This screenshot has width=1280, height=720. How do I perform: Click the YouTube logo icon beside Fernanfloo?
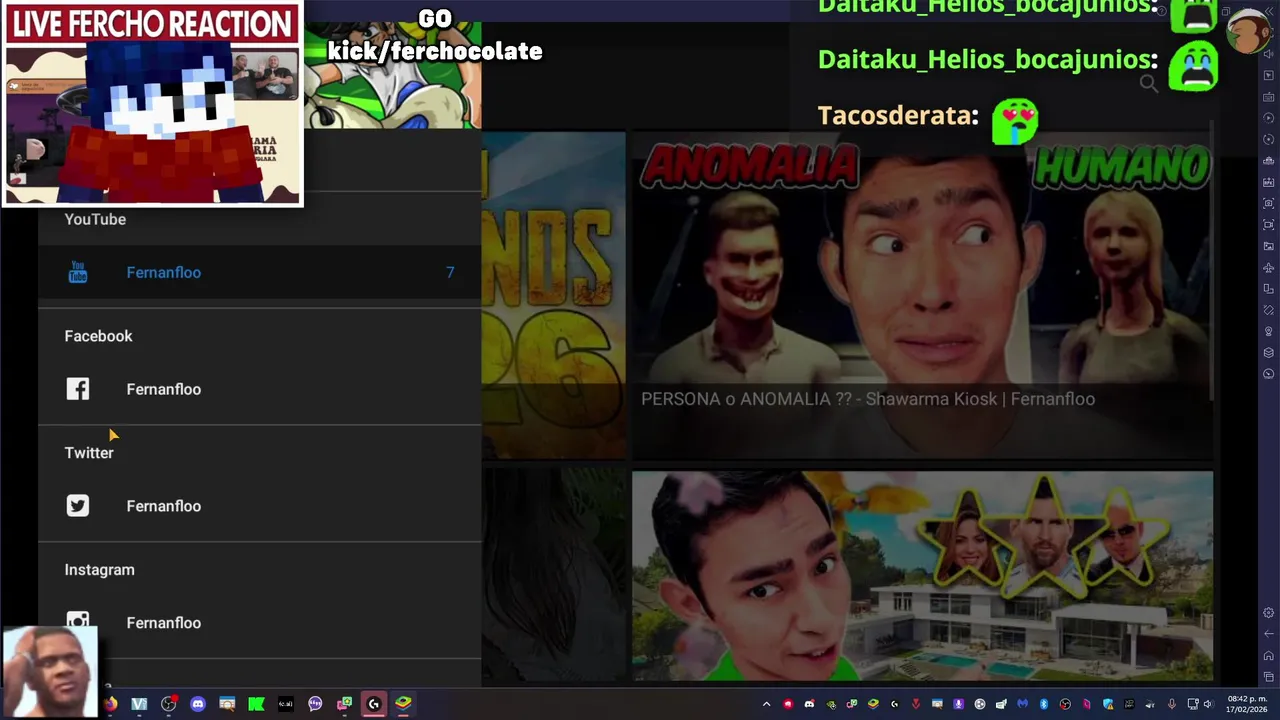(78, 272)
